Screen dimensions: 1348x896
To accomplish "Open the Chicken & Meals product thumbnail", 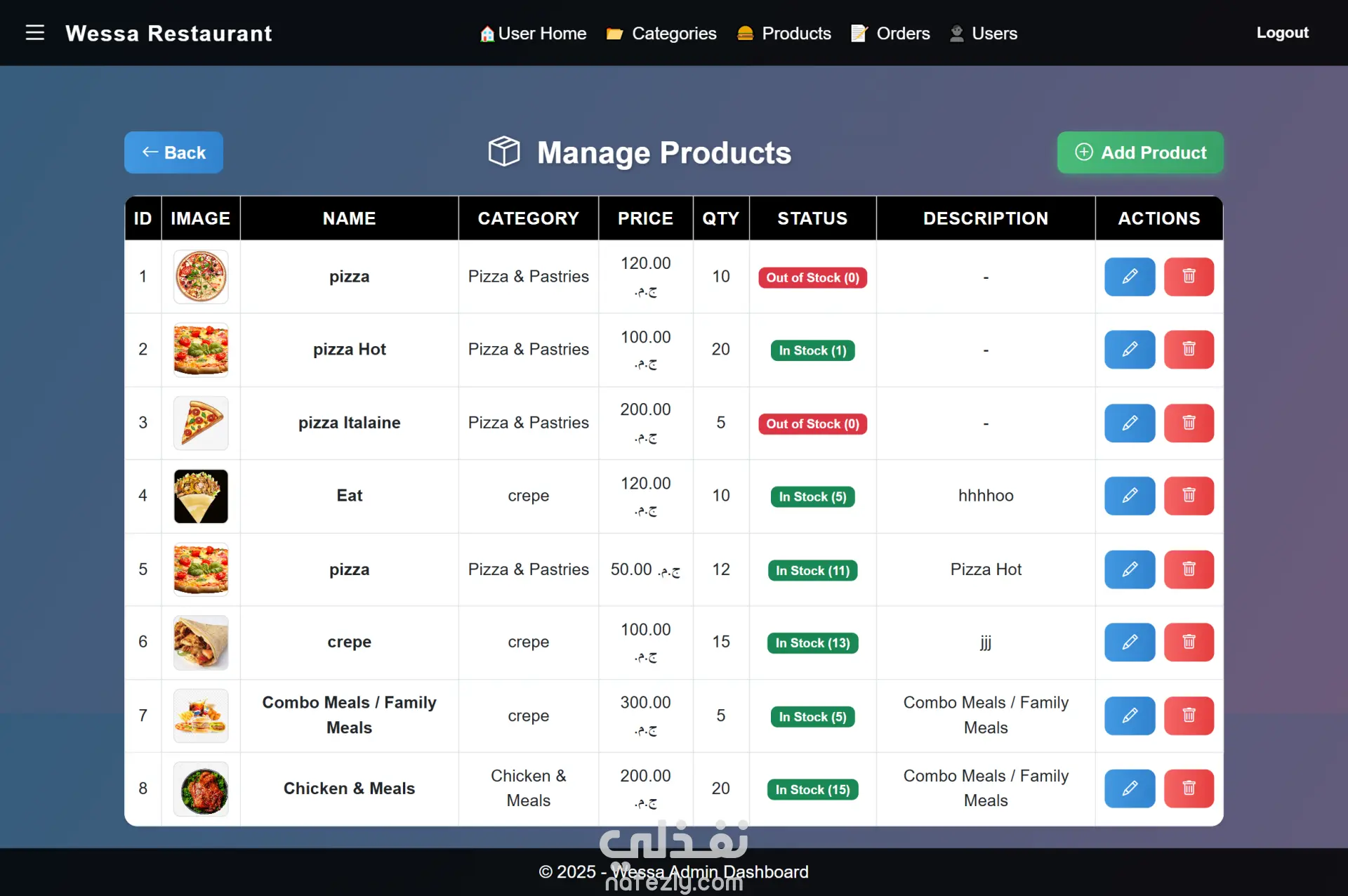I will point(201,789).
